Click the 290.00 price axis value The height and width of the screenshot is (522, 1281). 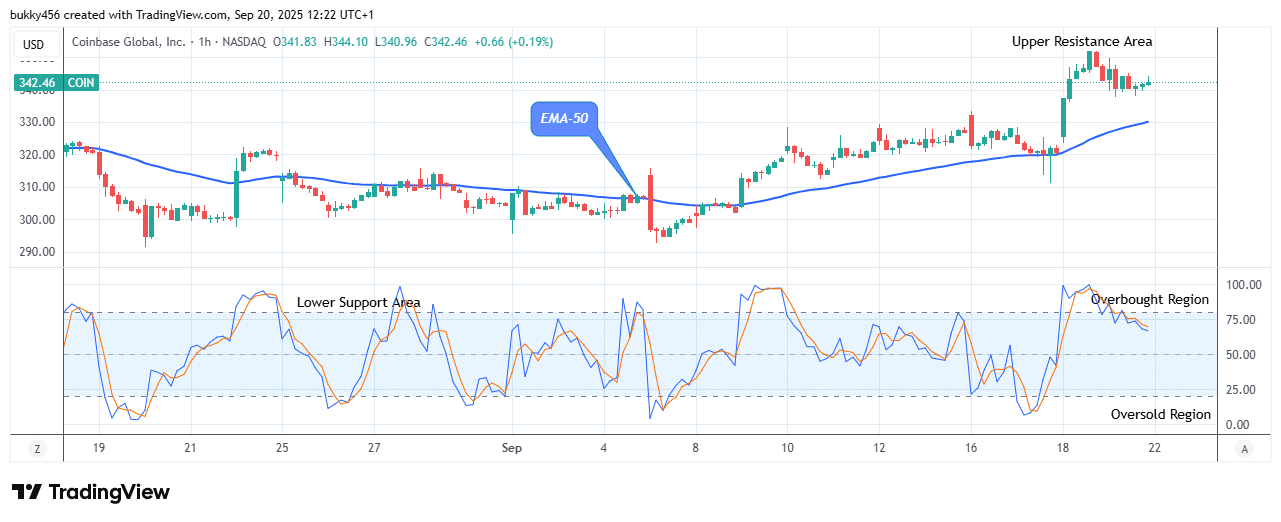[x=39, y=252]
